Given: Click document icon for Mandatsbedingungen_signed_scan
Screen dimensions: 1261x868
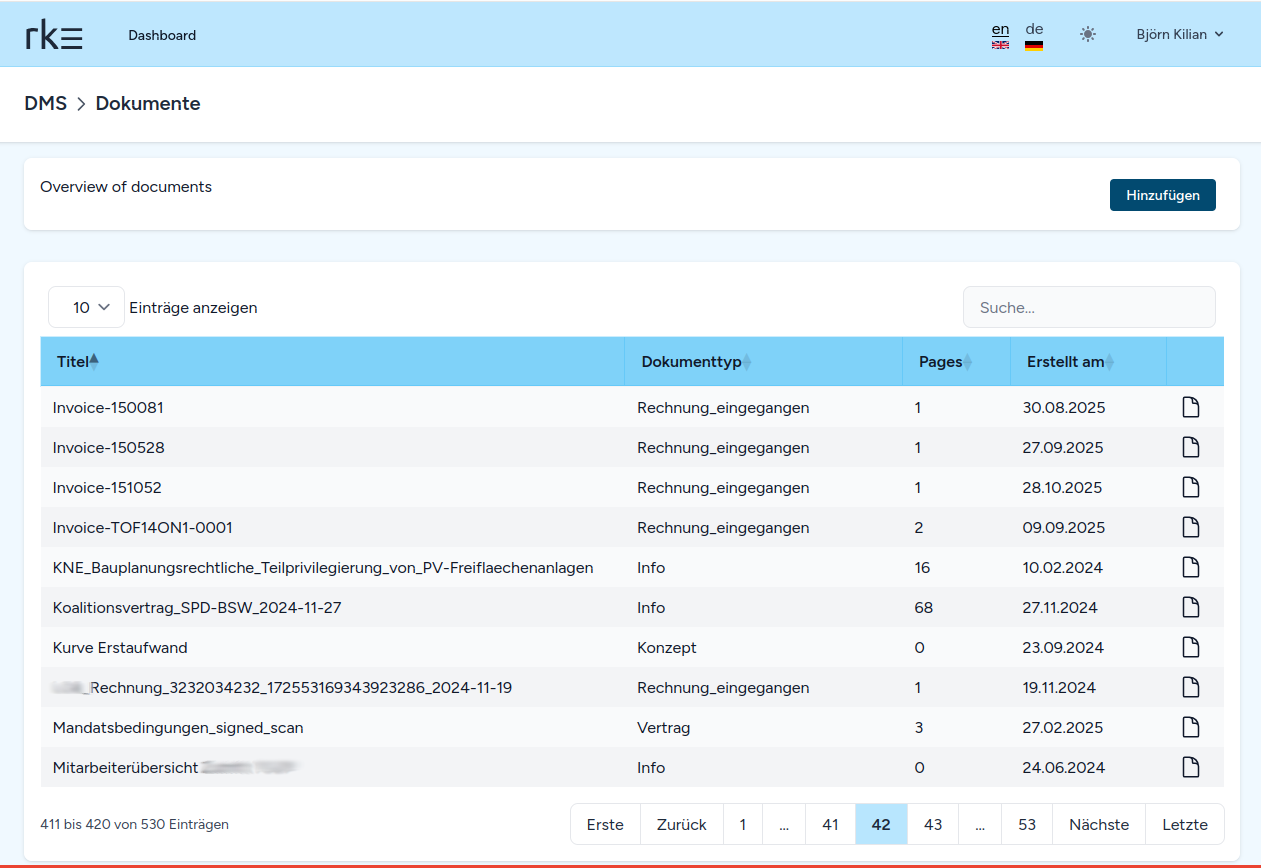Looking at the screenshot, I should [x=1190, y=728].
